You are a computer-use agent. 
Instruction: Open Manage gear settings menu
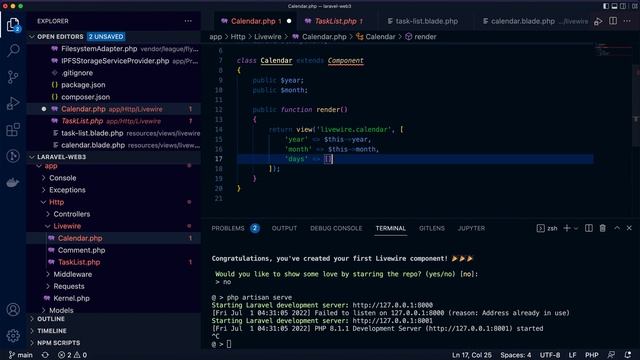pyautogui.click(x=13, y=336)
